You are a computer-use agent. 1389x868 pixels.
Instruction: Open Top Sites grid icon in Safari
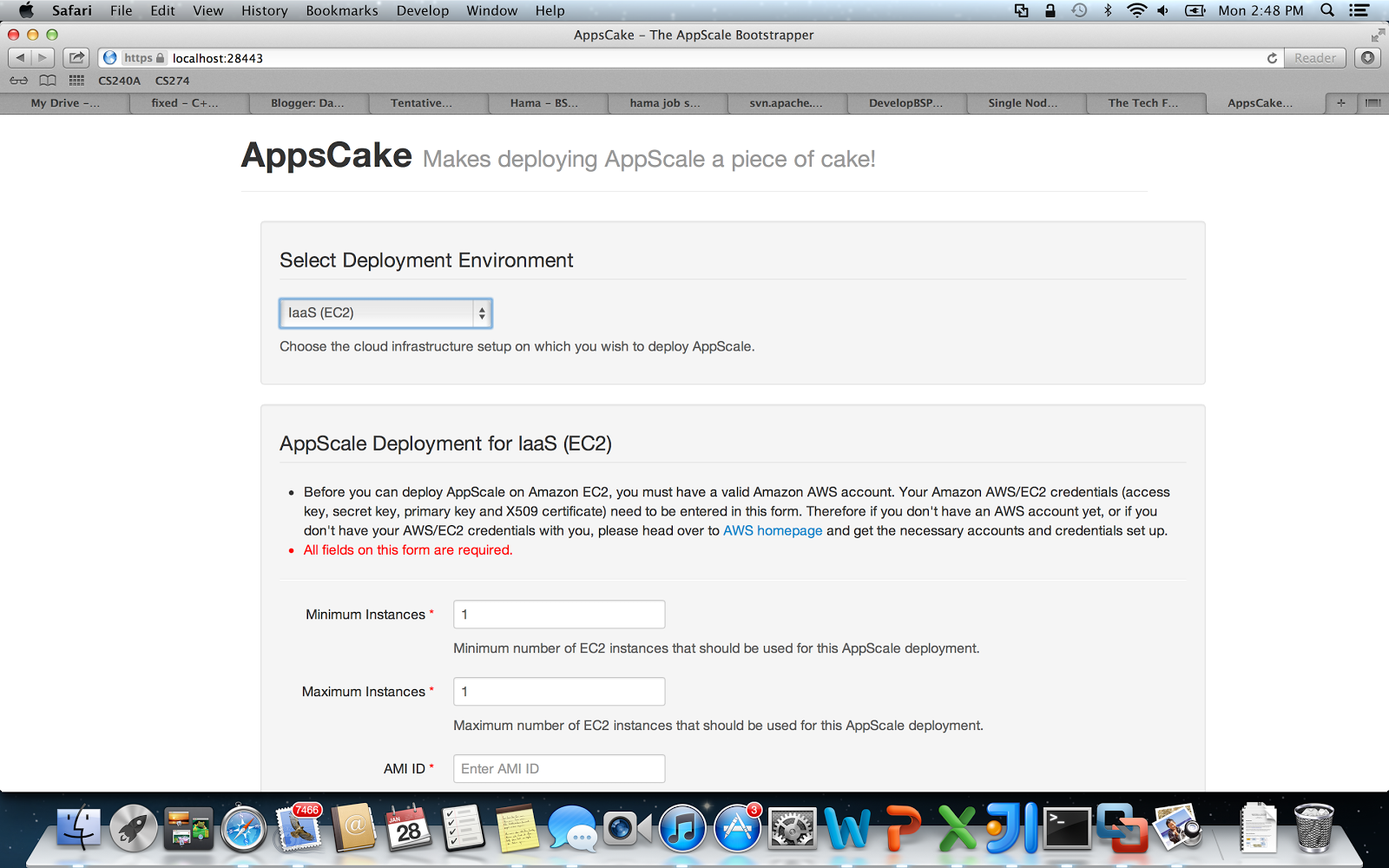pyautogui.click(x=76, y=80)
